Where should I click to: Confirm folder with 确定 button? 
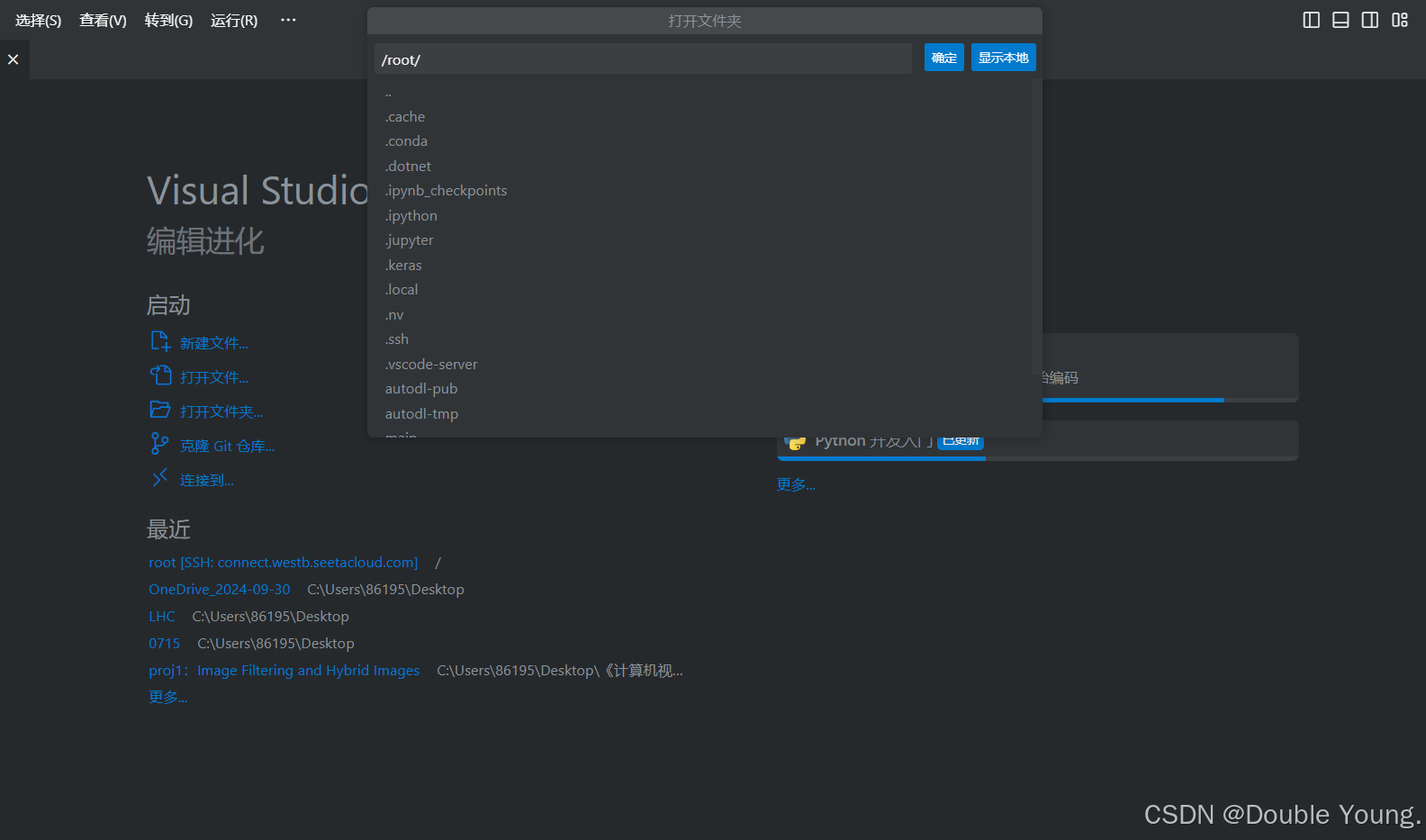(x=944, y=58)
